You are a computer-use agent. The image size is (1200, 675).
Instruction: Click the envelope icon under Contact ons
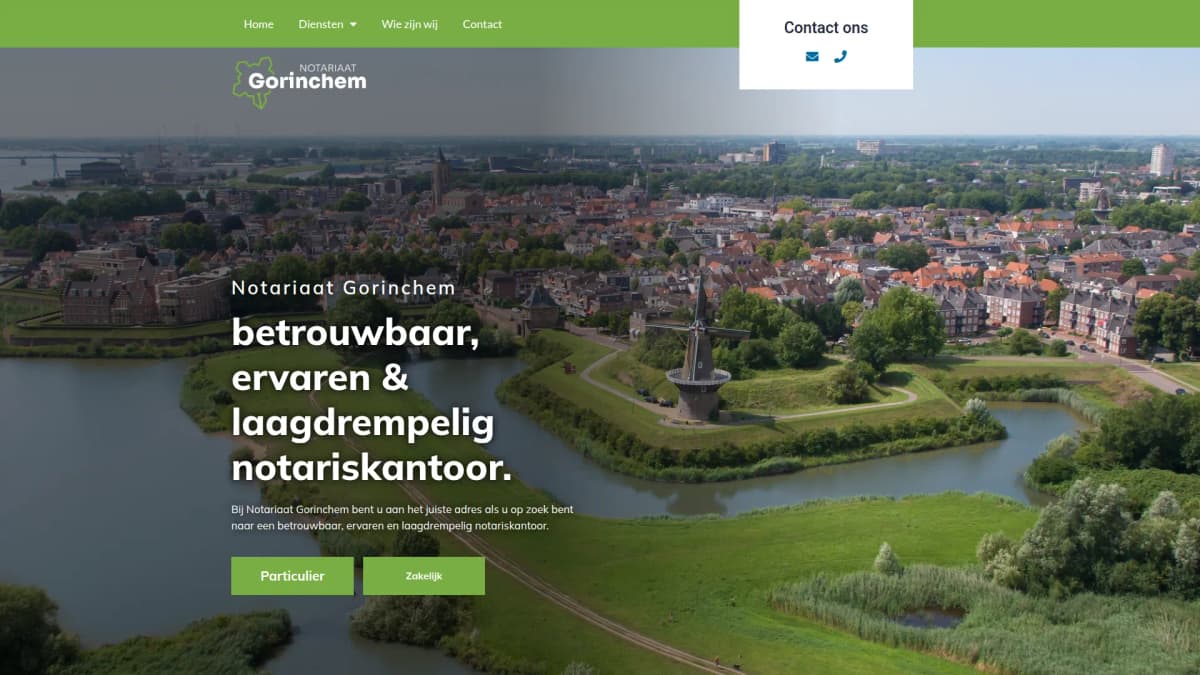[812, 56]
